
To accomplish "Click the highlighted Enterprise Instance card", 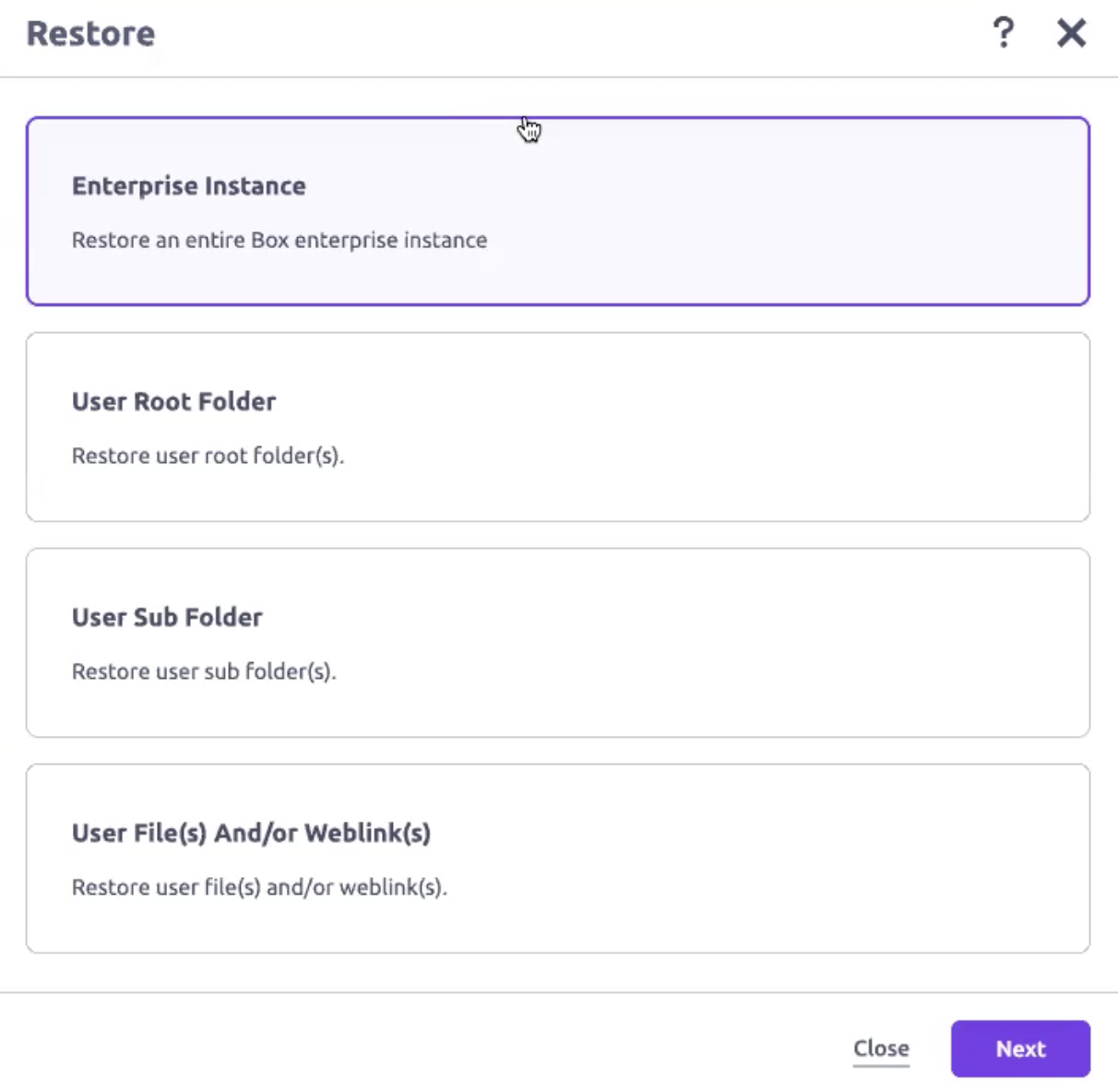I will coord(557,209).
